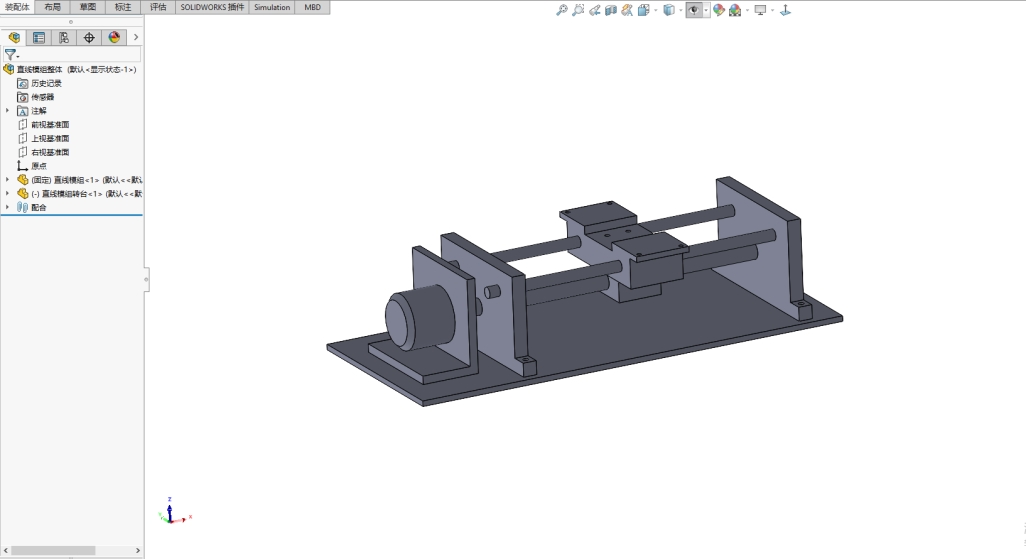
Task: Expand the 注解 folder in tree
Action: point(8,111)
